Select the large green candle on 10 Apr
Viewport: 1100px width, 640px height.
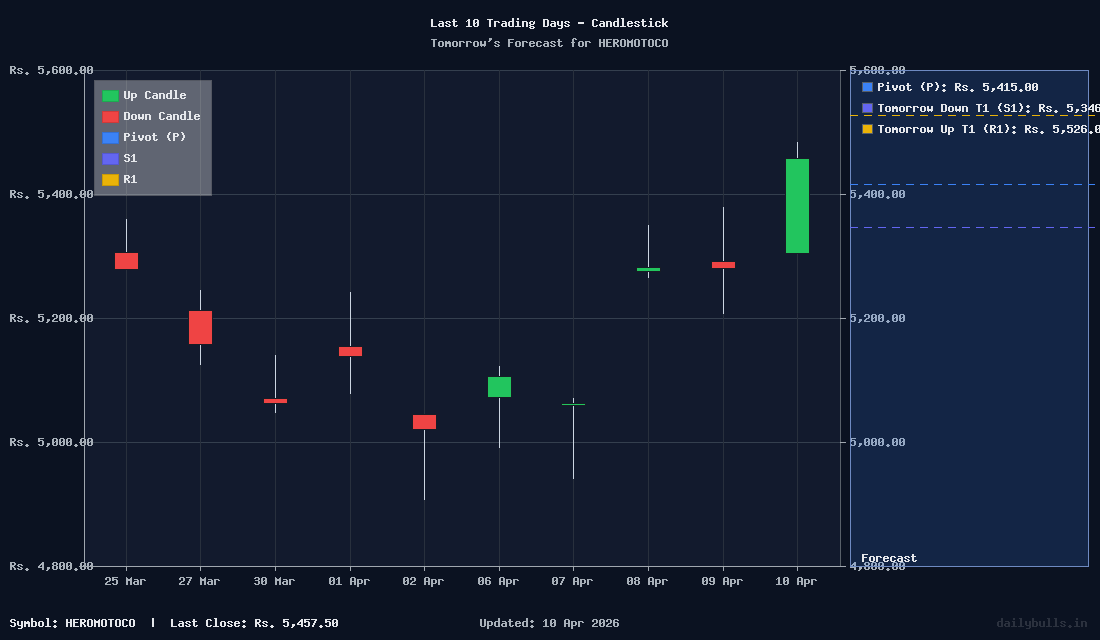tap(795, 207)
